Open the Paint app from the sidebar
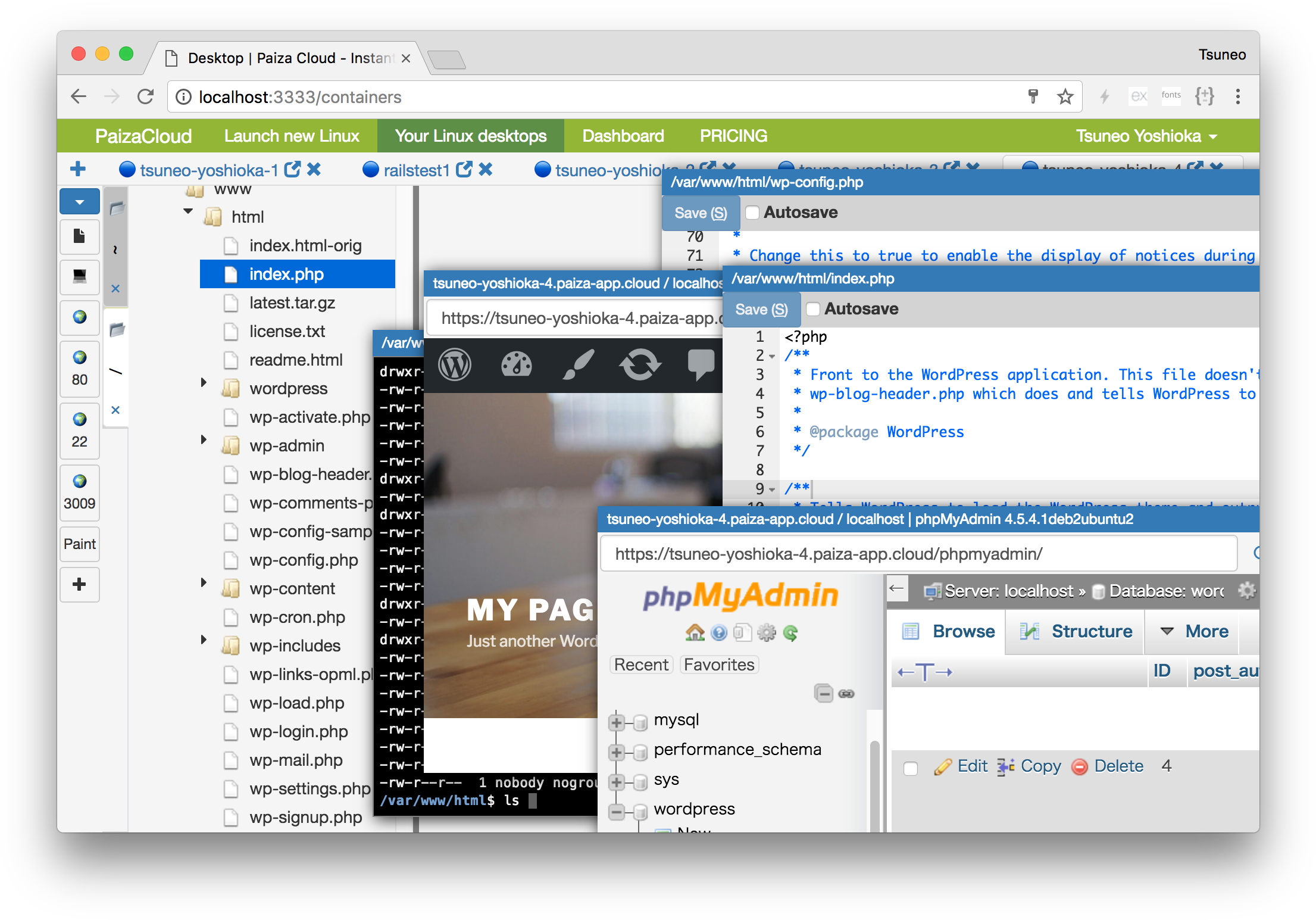The image size is (1316, 920). pos(79,544)
